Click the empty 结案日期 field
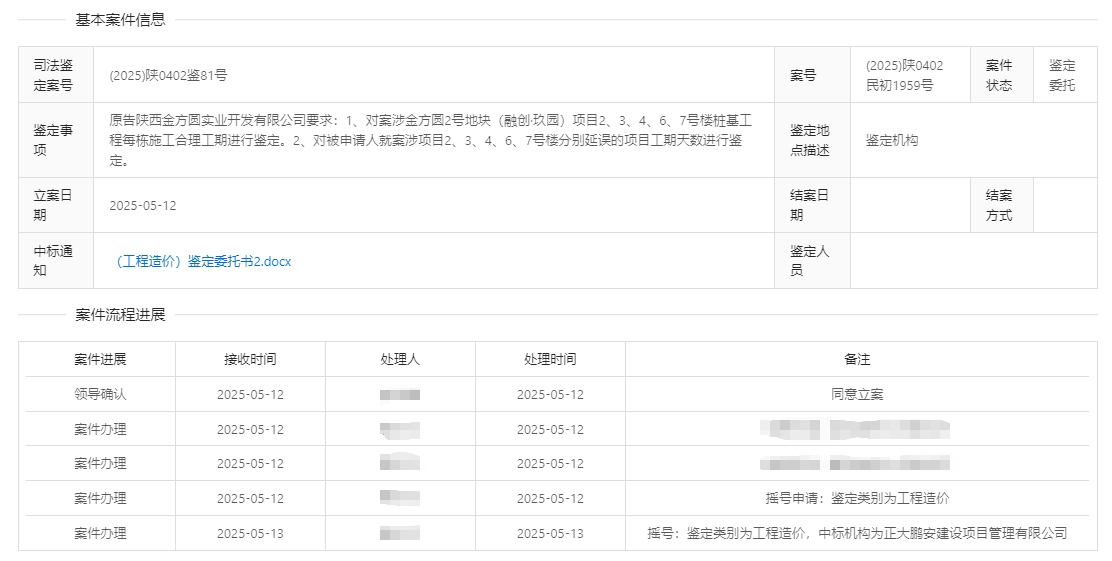The width and height of the screenshot is (1112, 561). click(x=908, y=206)
